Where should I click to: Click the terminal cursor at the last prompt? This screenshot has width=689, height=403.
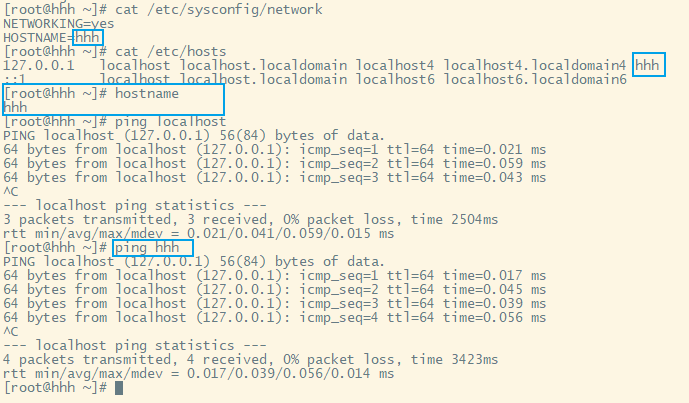coord(118,387)
